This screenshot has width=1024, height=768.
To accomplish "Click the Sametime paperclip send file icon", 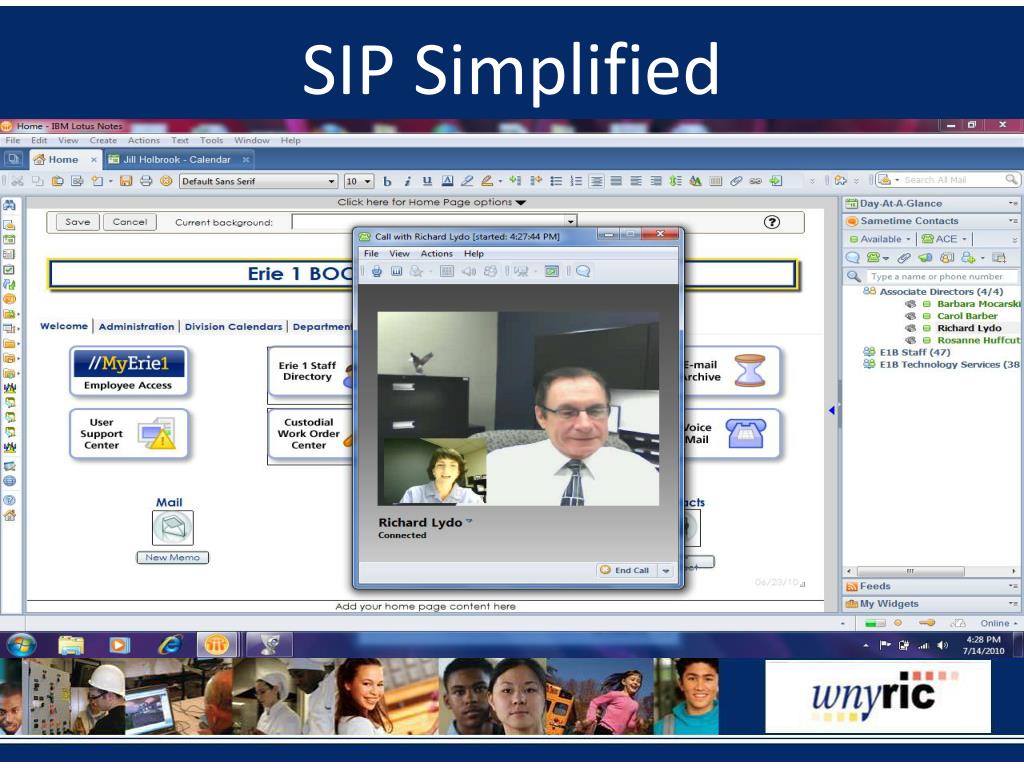I will point(904,257).
